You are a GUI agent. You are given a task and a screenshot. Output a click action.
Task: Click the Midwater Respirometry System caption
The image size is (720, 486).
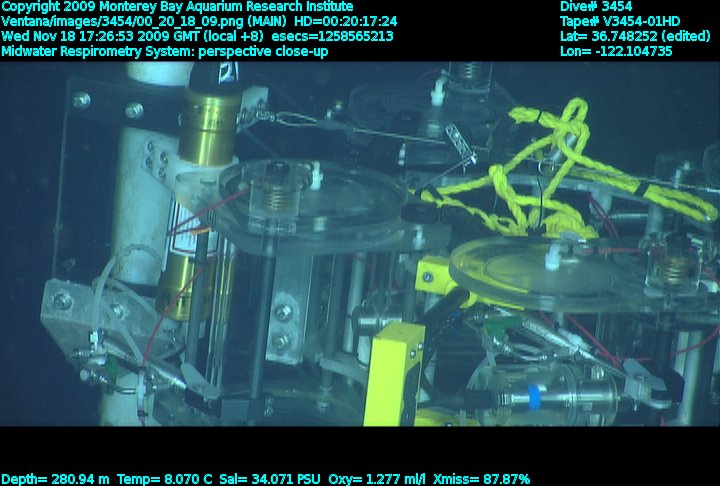pyautogui.click(x=165, y=51)
